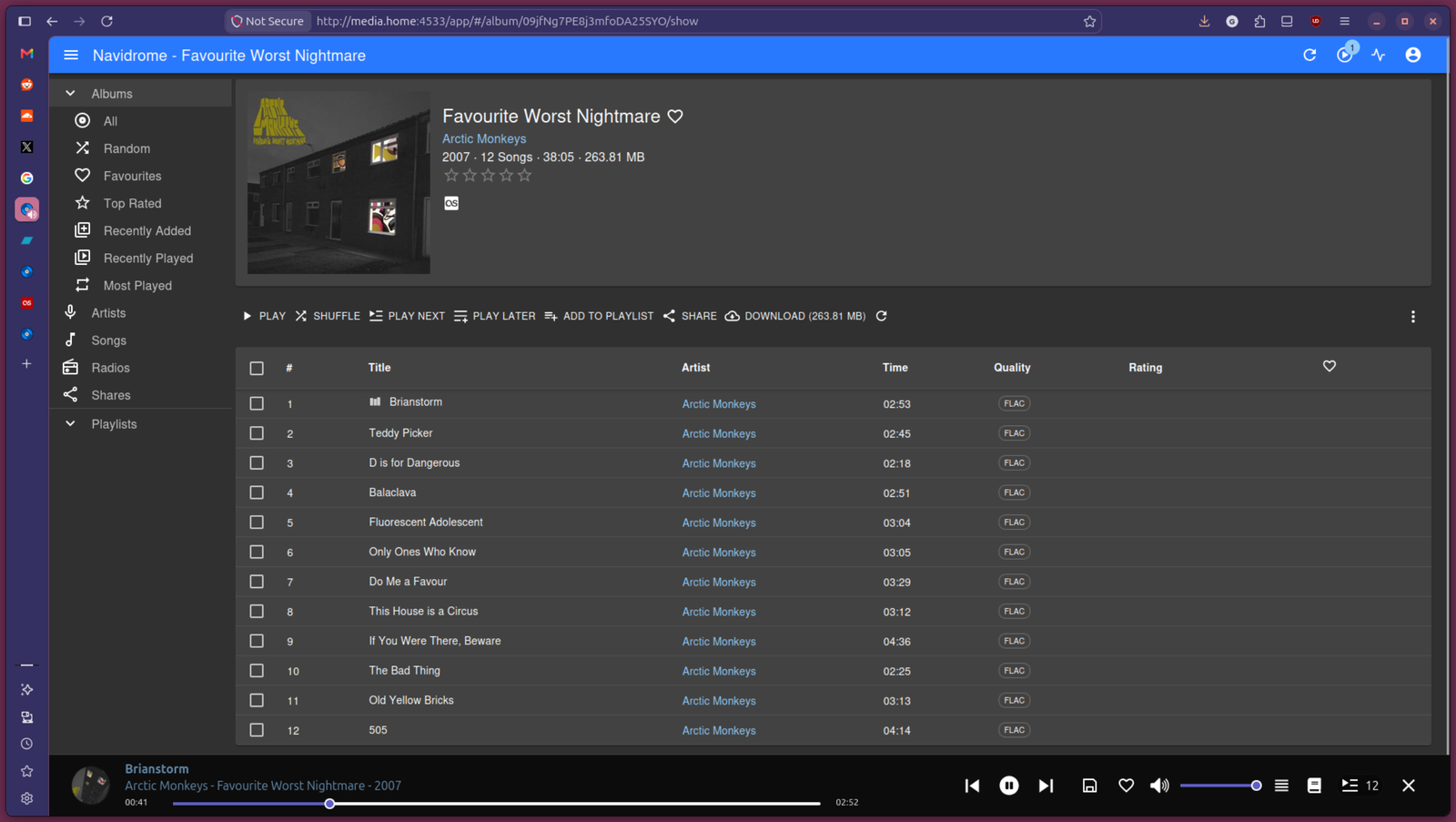Collapse the Albums section chevron

(70, 93)
